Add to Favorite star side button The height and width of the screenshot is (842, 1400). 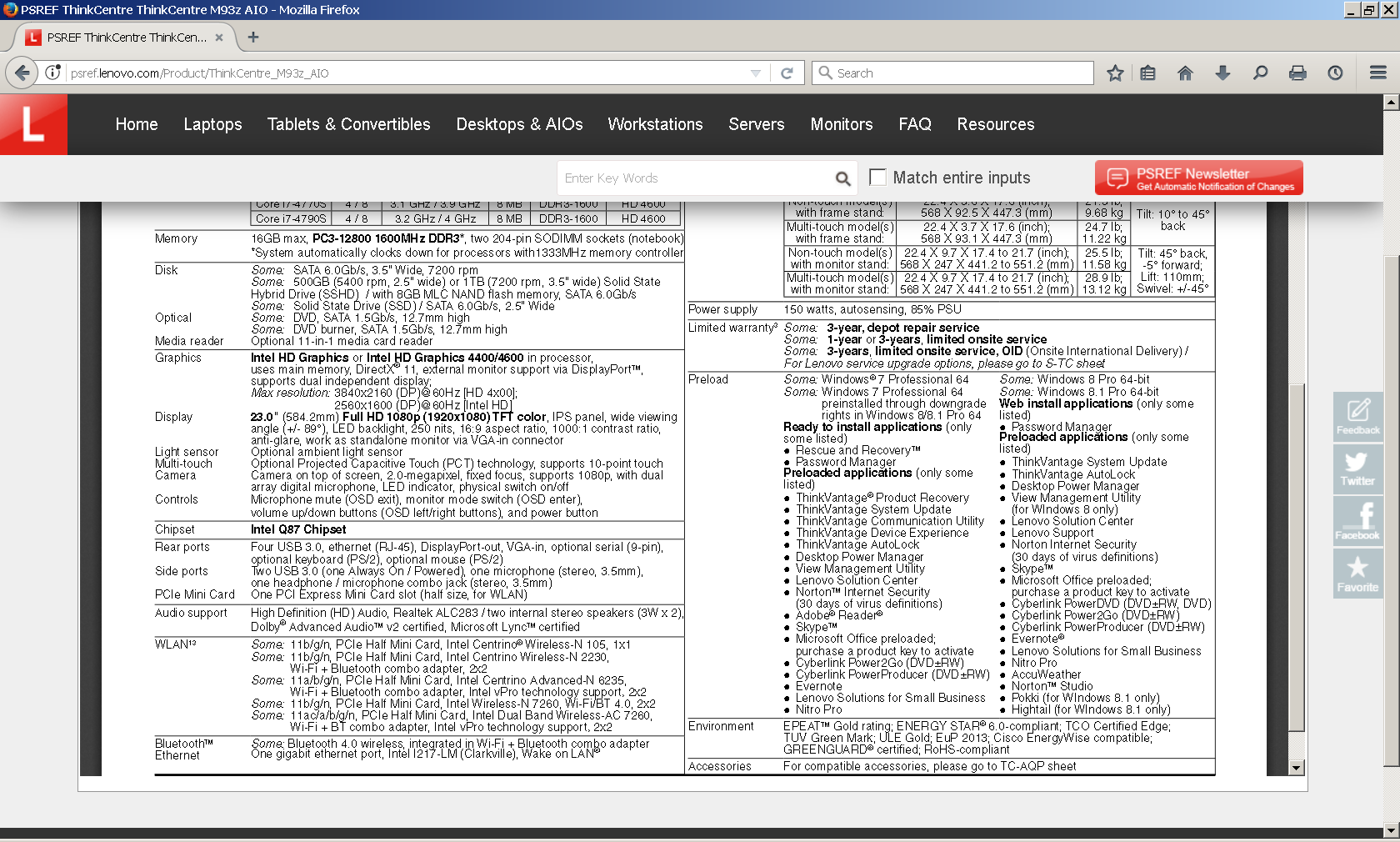1357,574
